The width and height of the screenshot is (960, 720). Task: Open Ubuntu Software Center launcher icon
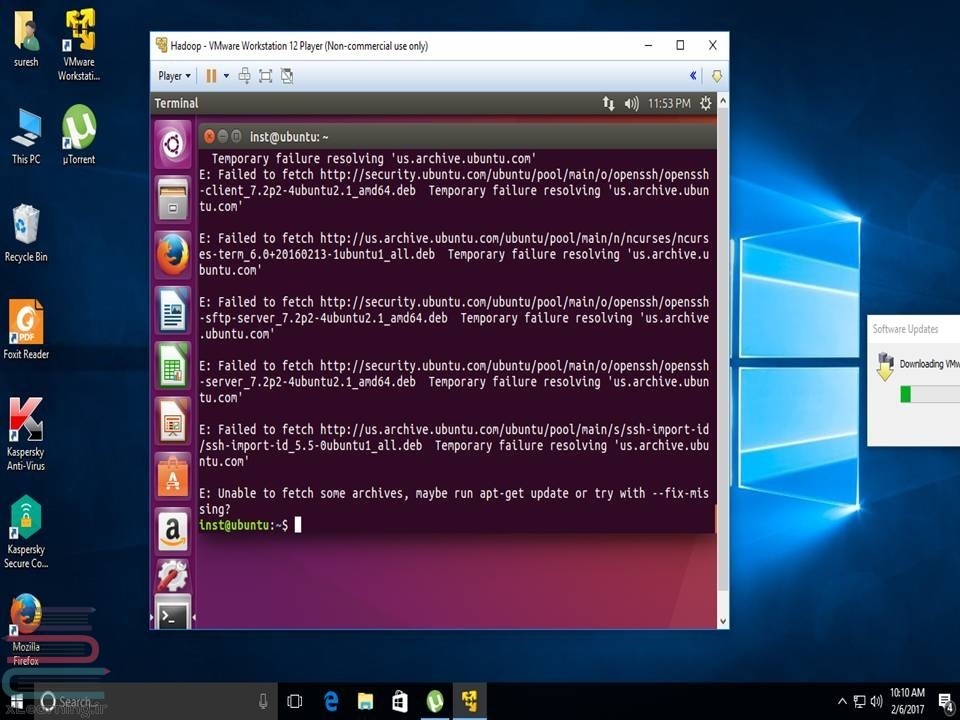pos(172,476)
